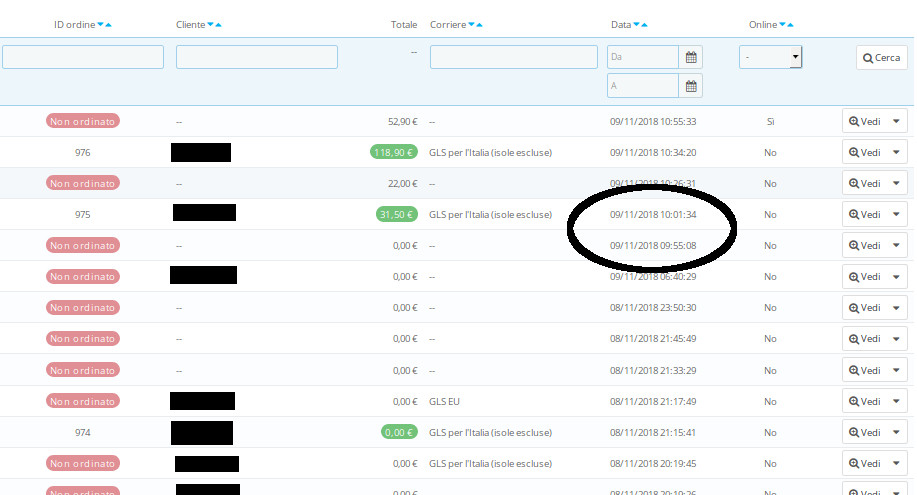This screenshot has height=495, width=917.
Task: Click the 52,90 € total cell
Action: 402,122
